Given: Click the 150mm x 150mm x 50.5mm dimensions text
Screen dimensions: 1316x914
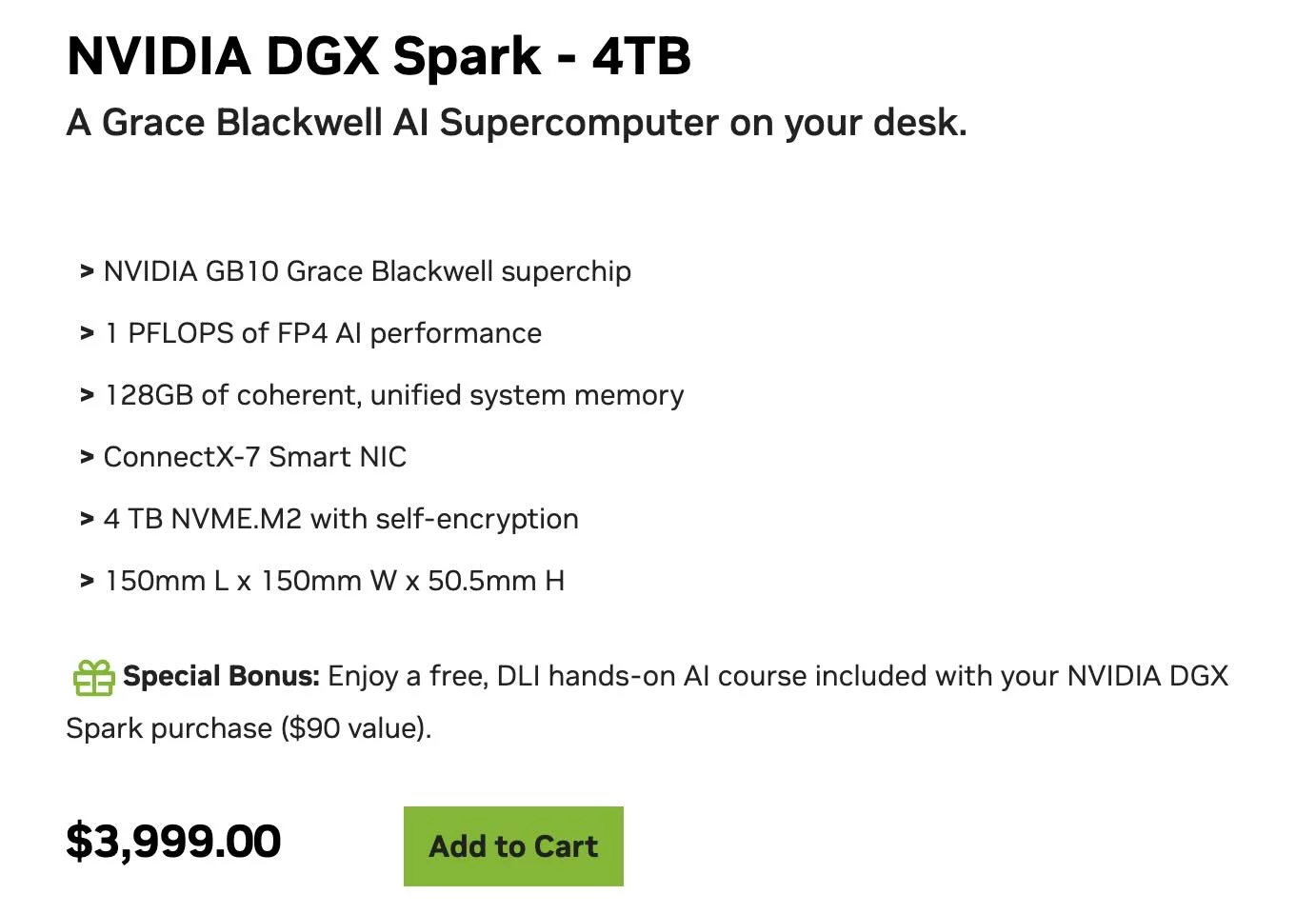Looking at the screenshot, I should point(334,581).
